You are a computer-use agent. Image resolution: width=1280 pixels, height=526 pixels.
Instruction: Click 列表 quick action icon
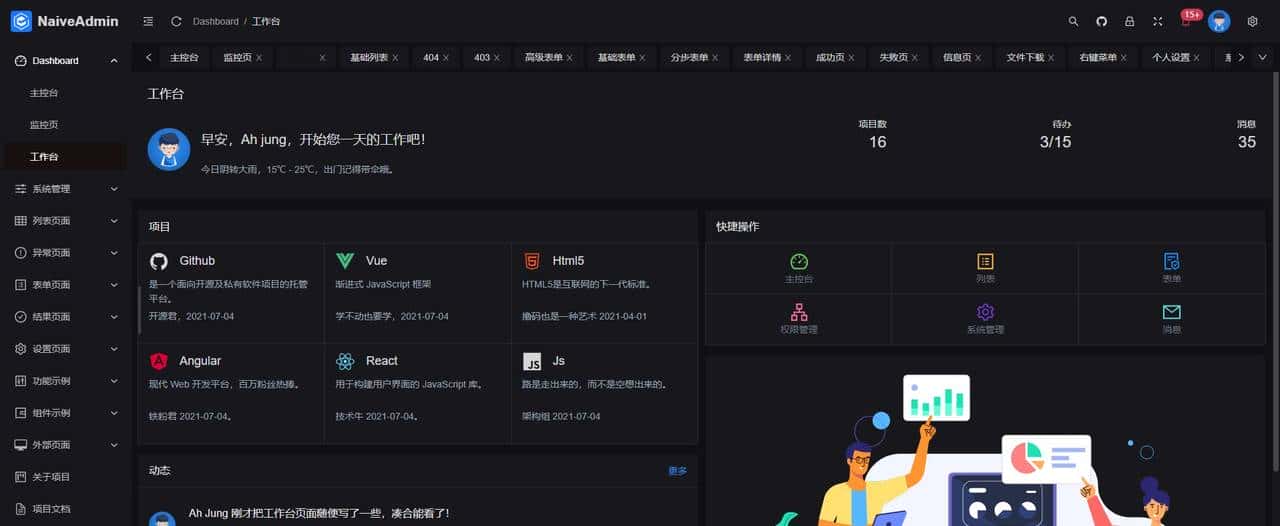985,261
